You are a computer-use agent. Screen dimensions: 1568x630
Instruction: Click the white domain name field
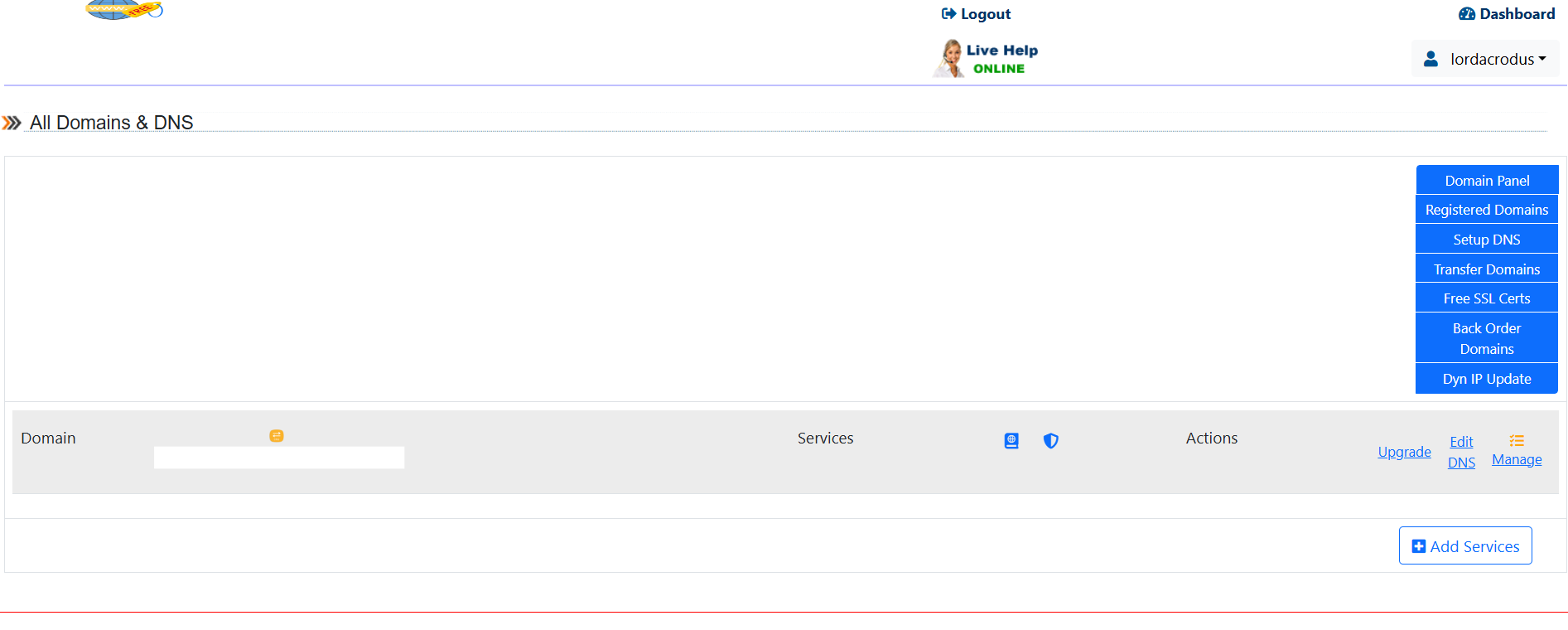click(x=279, y=458)
